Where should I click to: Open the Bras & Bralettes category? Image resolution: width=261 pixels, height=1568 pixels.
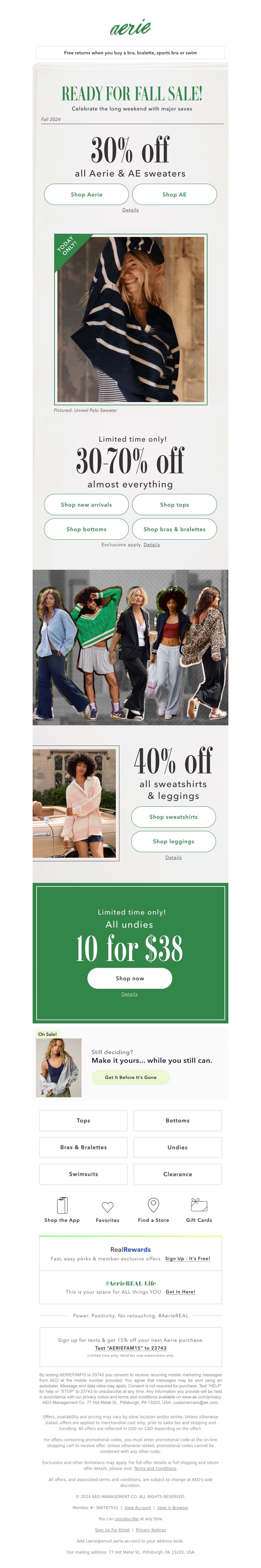point(83,1147)
